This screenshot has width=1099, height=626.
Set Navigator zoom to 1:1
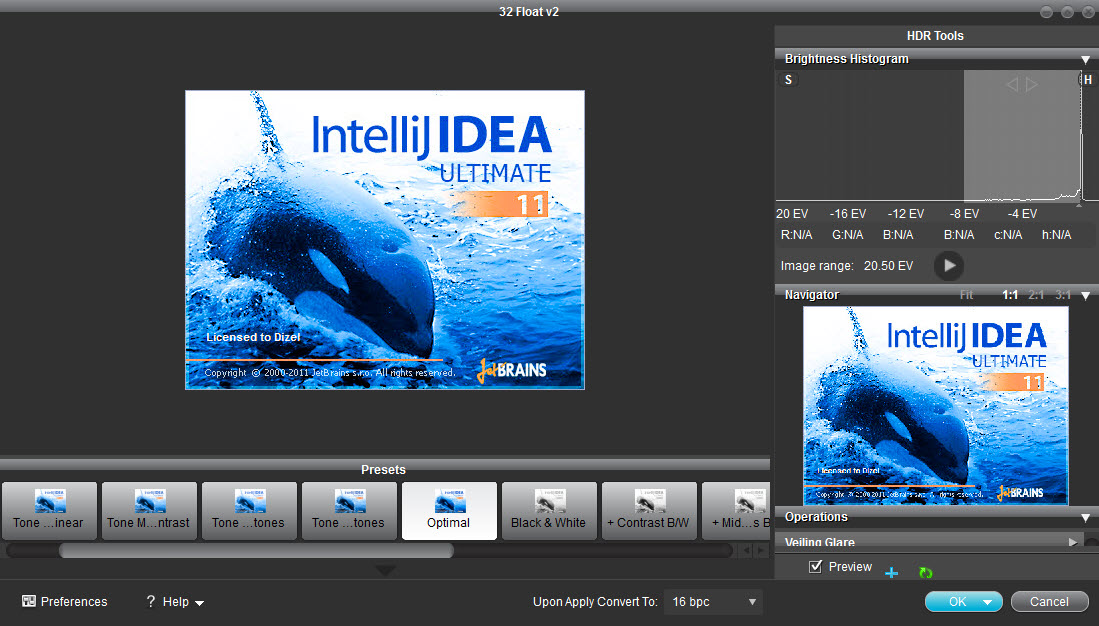tap(1010, 295)
